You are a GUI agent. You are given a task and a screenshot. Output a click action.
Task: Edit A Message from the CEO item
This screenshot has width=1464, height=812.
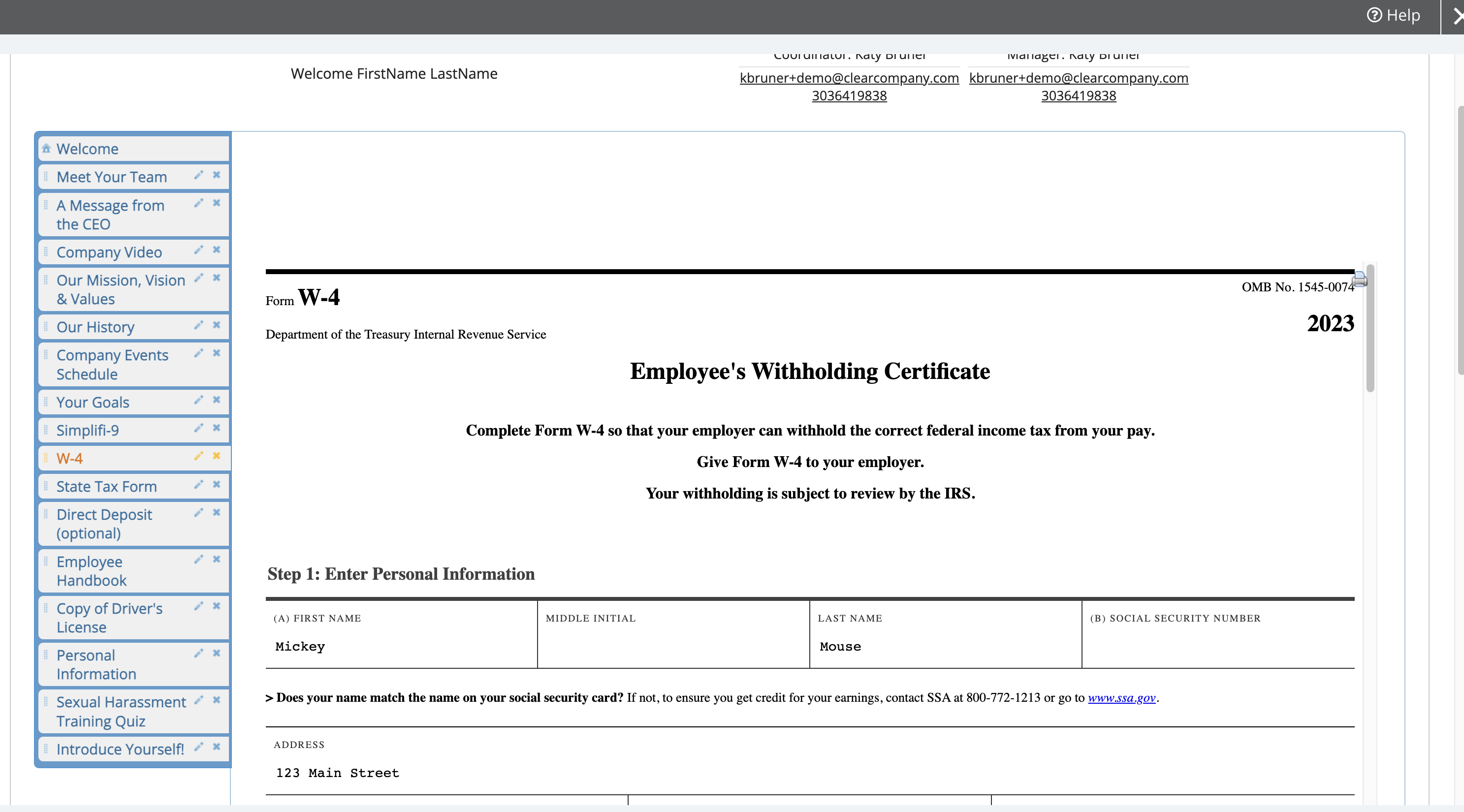(x=198, y=203)
